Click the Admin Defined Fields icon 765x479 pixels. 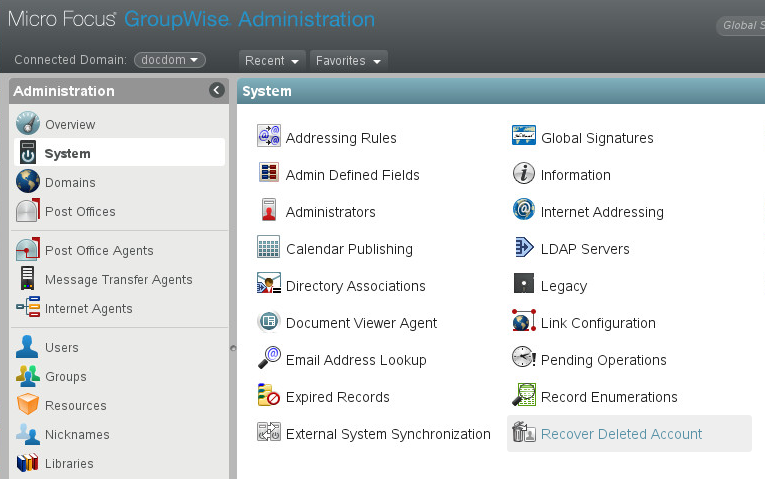pos(269,175)
